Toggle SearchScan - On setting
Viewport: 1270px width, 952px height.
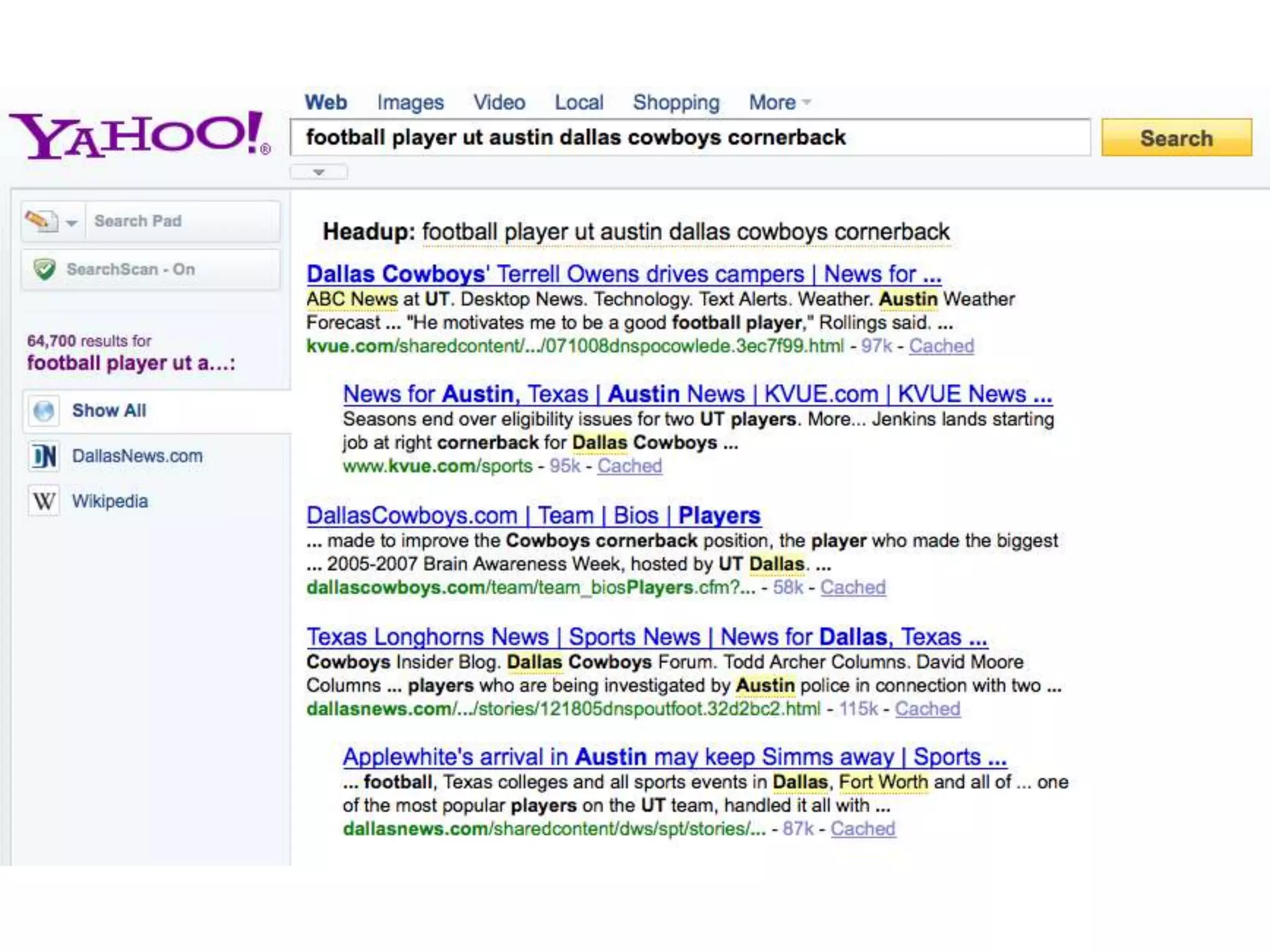(130, 270)
